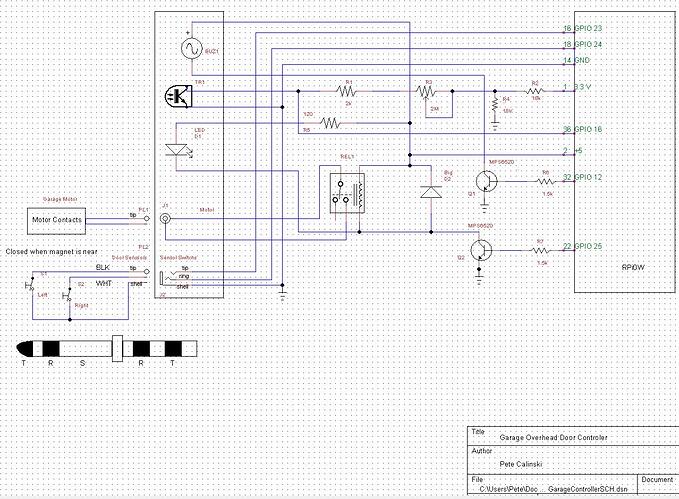Select the REL1 relay symbol

click(347, 193)
